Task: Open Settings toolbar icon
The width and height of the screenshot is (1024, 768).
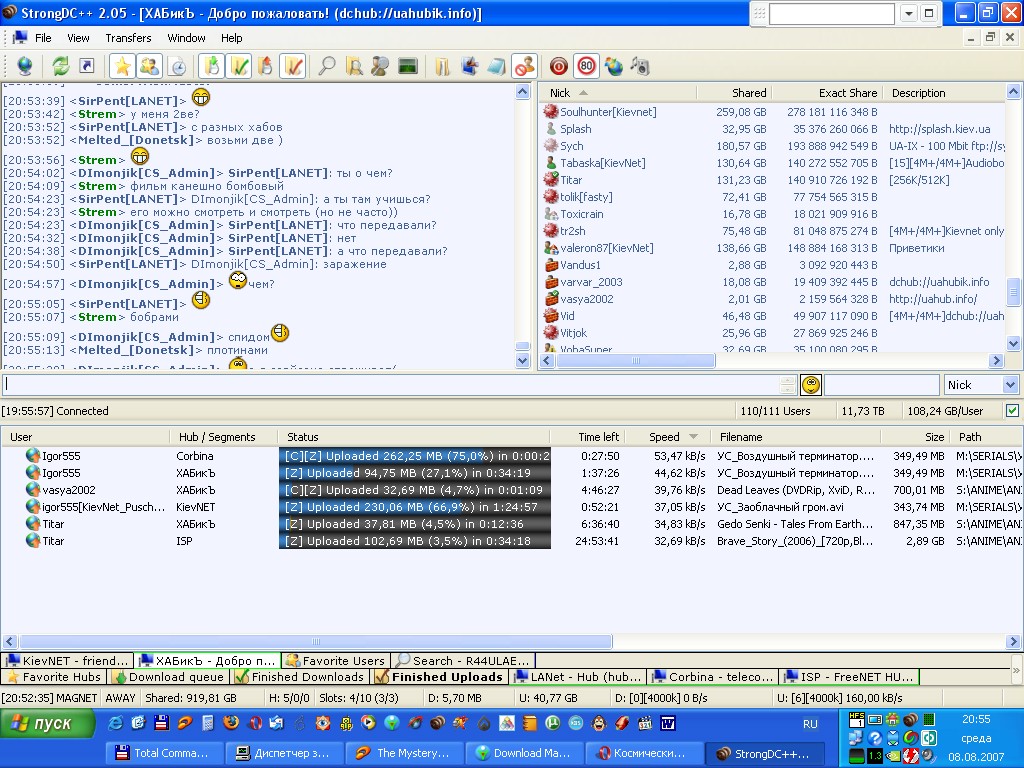Action: coord(470,66)
